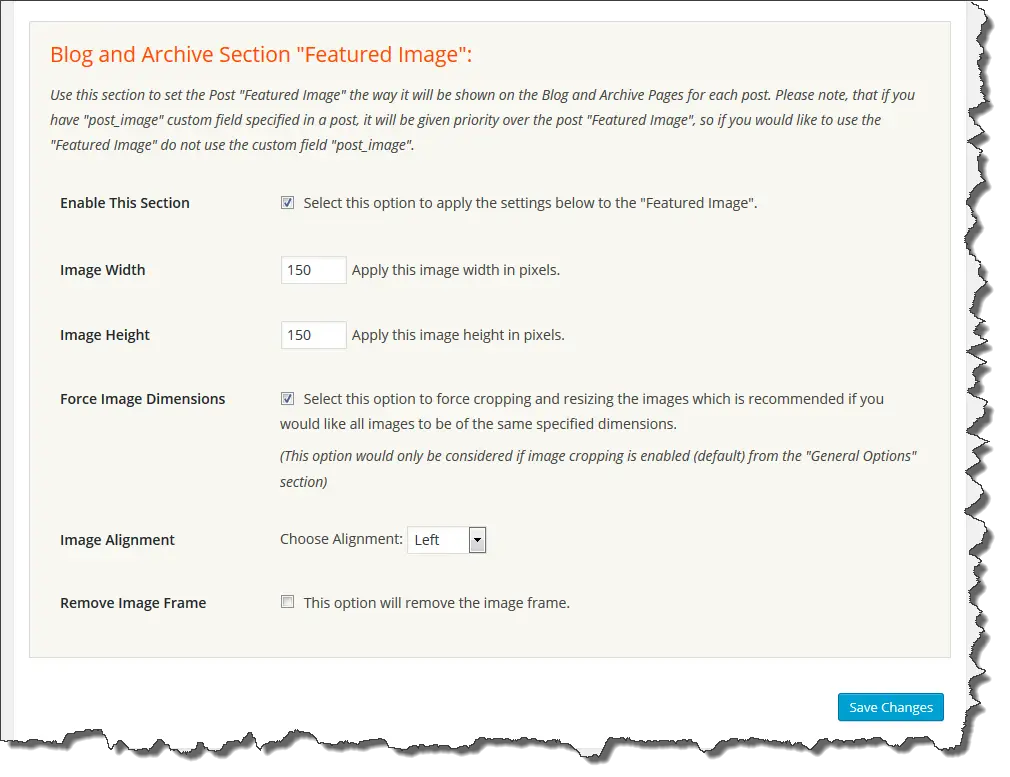1010x777 pixels.
Task: Disable forced cropping and resizing of images
Action: (287, 398)
